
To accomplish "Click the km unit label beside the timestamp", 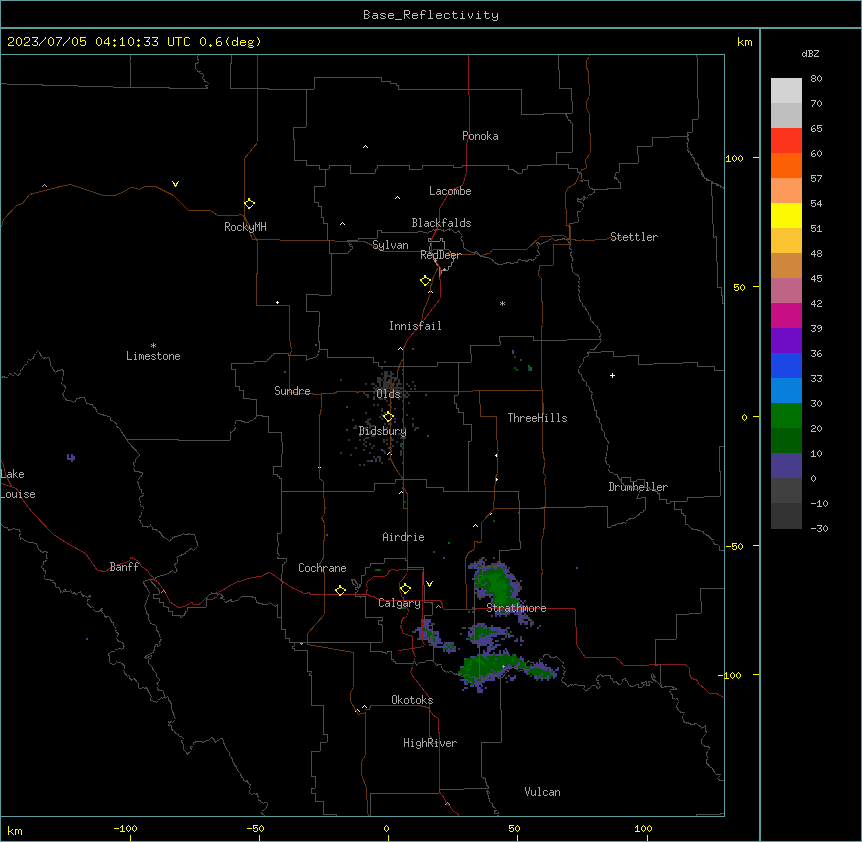I will (744, 42).
